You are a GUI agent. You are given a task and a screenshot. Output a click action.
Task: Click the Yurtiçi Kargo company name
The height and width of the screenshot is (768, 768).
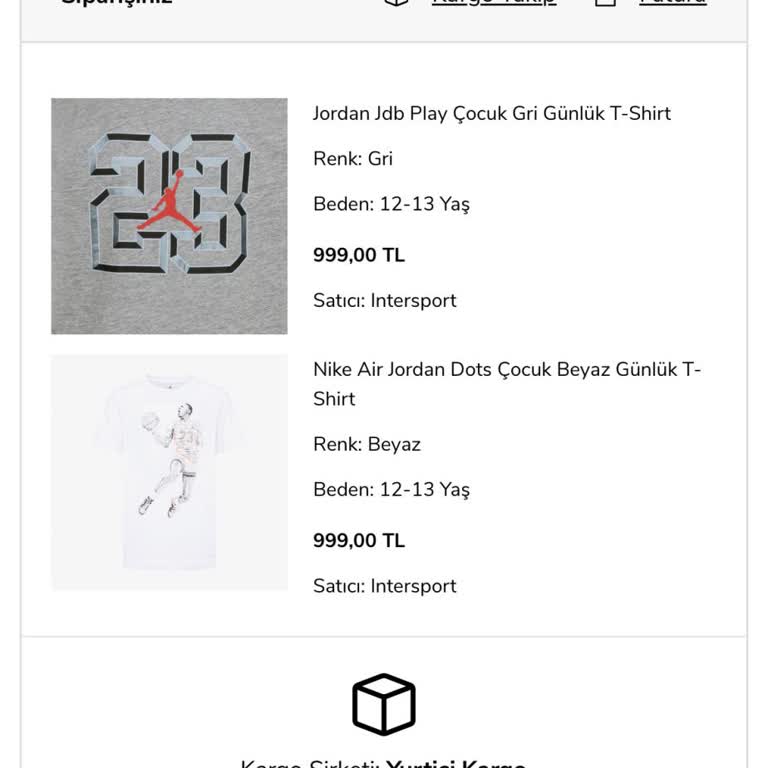click(455, 765)
